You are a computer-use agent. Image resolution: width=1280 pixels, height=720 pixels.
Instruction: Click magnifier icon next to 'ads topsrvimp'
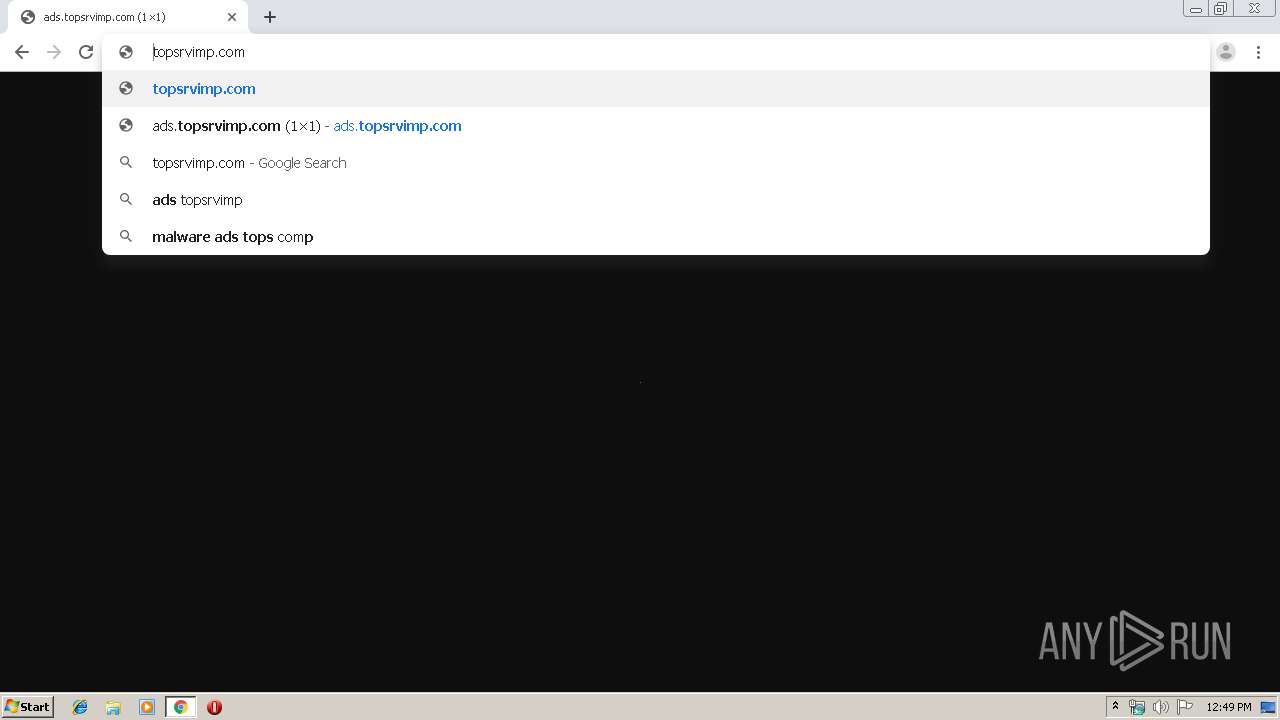point(126,199)
